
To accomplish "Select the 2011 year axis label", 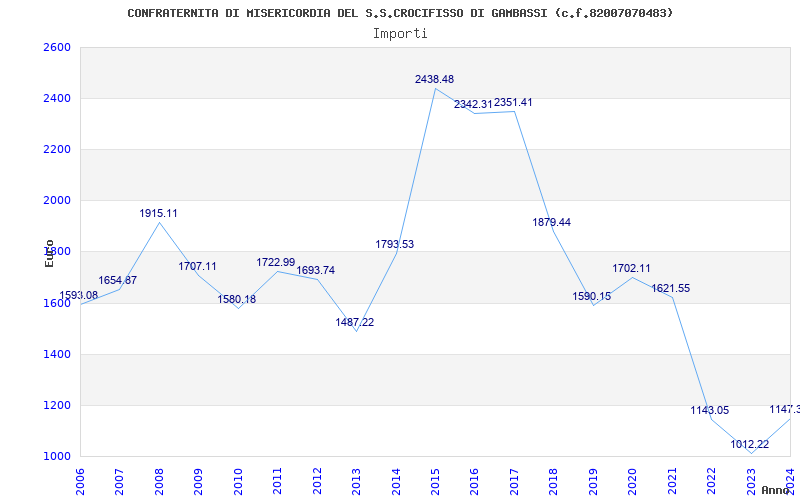I will (x=278, y=481).
